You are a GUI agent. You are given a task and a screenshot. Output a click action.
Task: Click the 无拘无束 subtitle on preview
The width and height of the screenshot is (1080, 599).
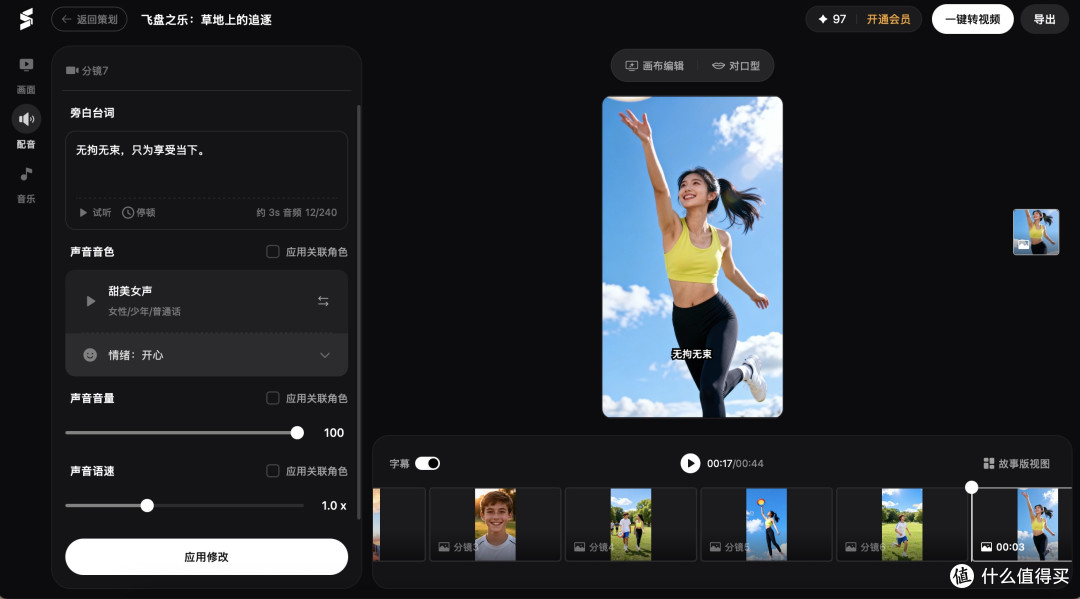(692, 354)
